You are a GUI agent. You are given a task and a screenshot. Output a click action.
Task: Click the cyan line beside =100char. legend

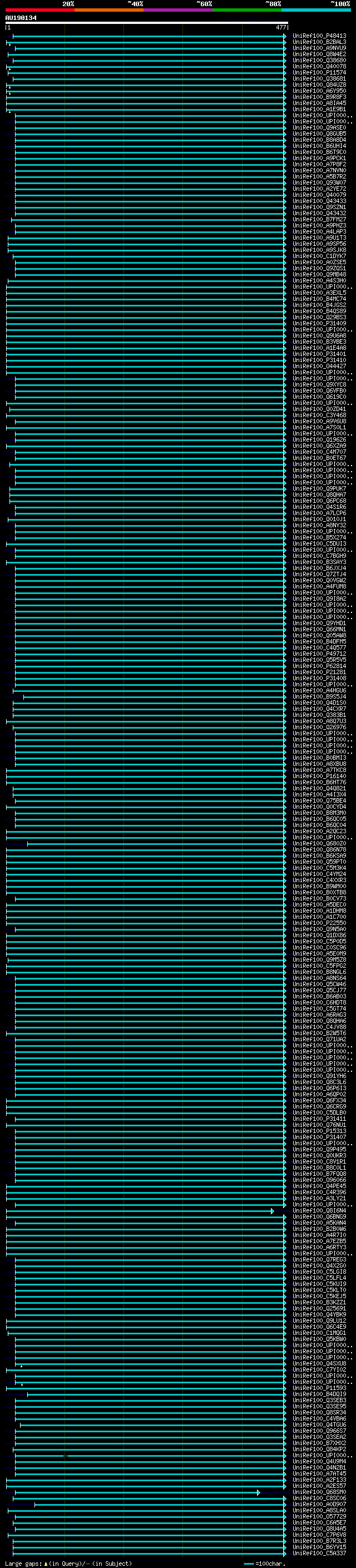248,1564
